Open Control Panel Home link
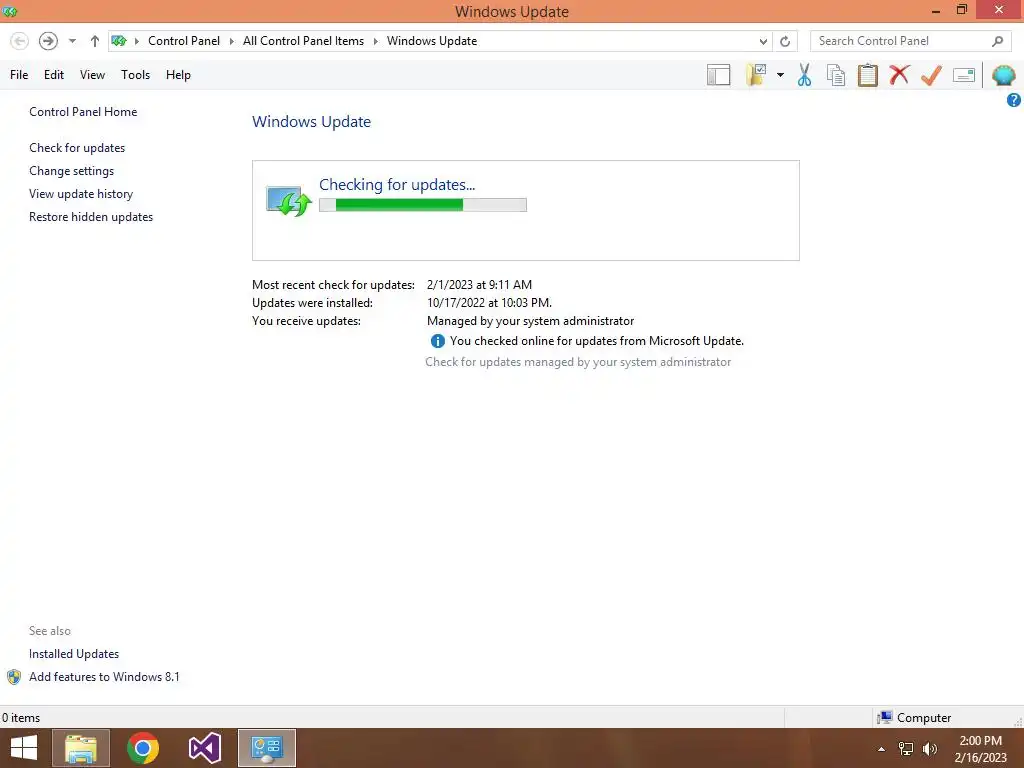The width and height of the screenshot is (1024, 768). 83,112
